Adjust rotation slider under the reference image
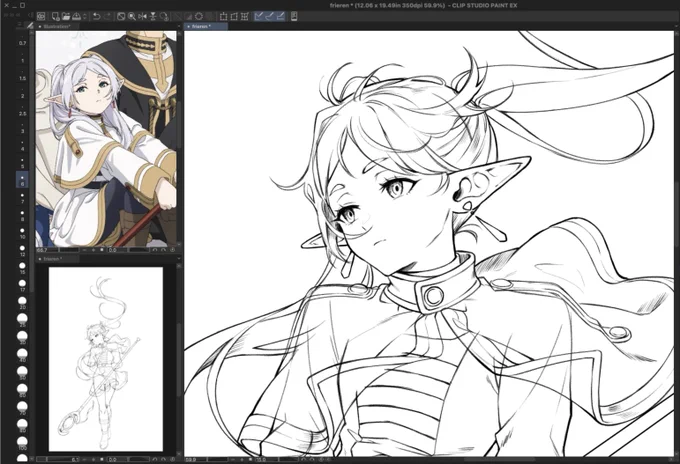680x464 pixels. (139, 250)
